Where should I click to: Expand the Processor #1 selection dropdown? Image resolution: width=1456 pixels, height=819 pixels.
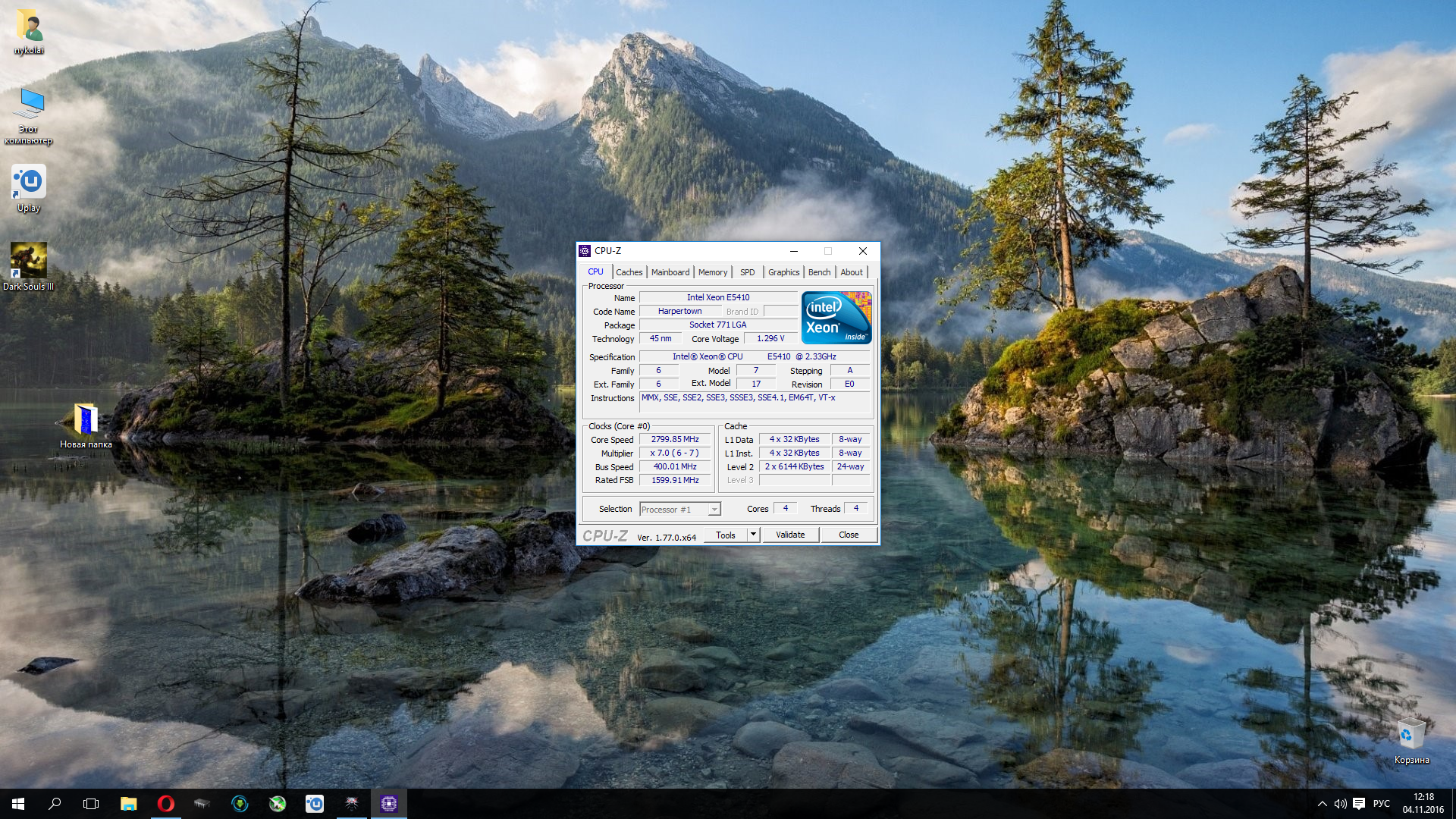(714, 510)
